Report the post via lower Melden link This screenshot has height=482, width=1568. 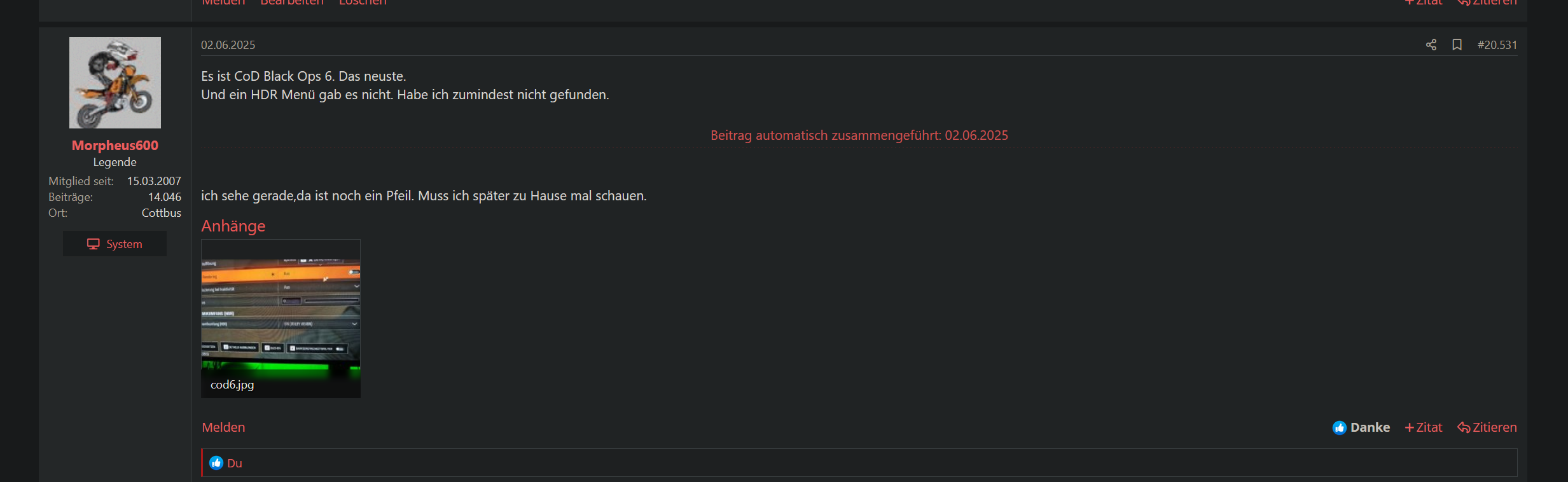(x=223, y=427)
